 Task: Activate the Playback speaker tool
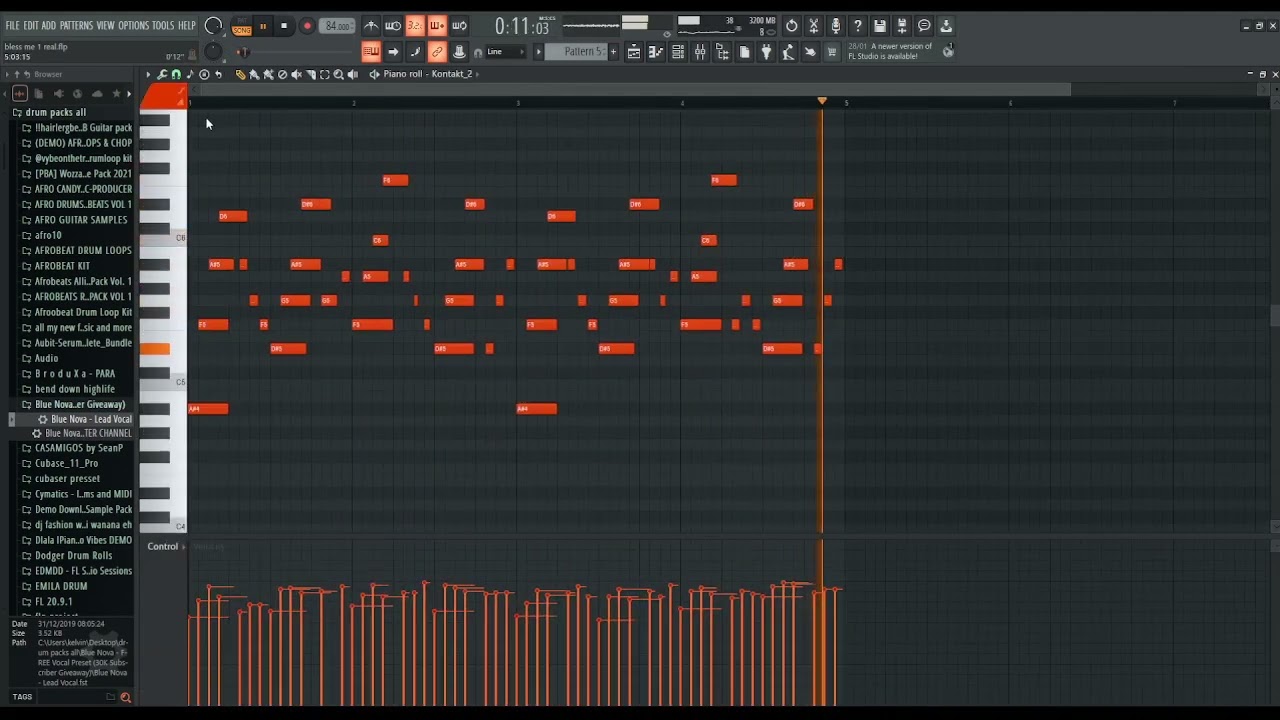point(352,74)
